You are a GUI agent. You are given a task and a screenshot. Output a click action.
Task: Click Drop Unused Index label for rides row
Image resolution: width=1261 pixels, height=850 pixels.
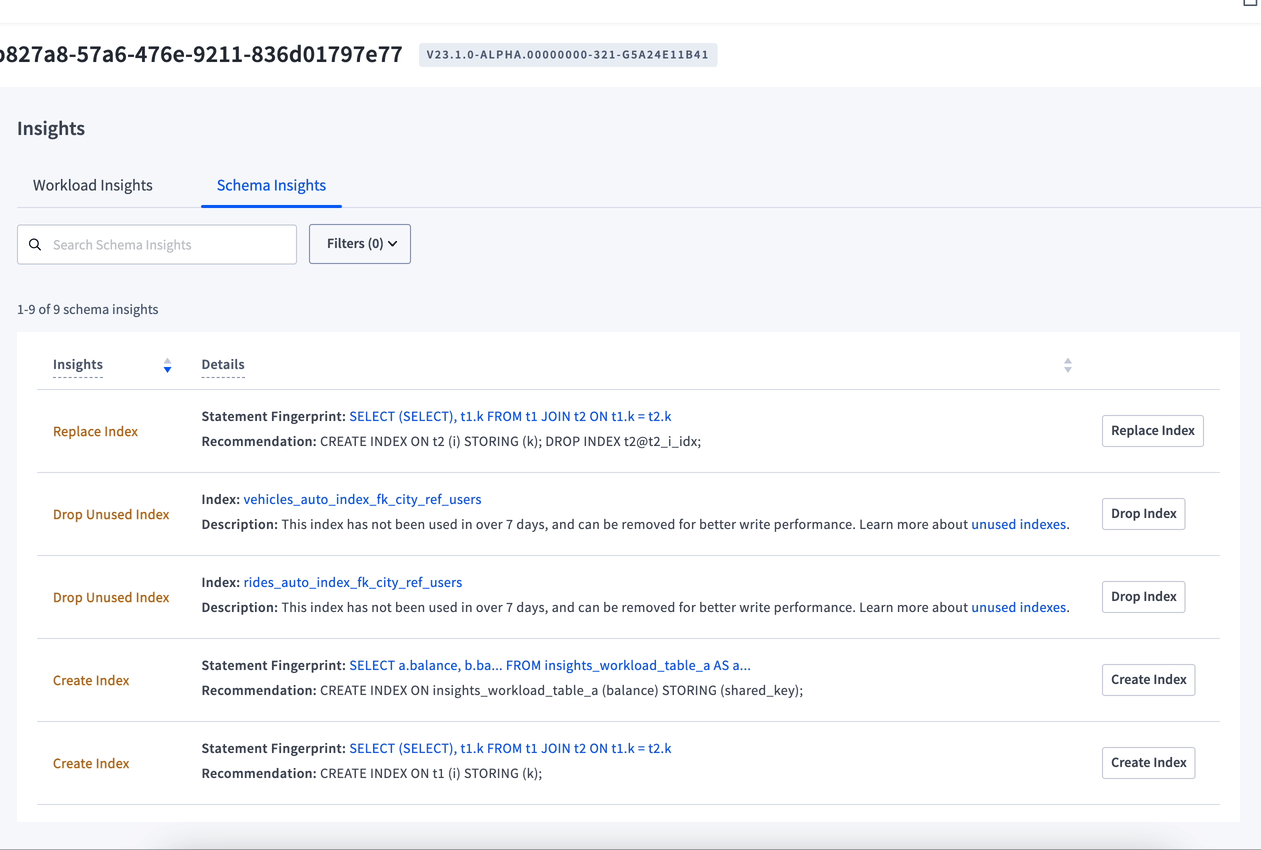[x=111, y=597]
